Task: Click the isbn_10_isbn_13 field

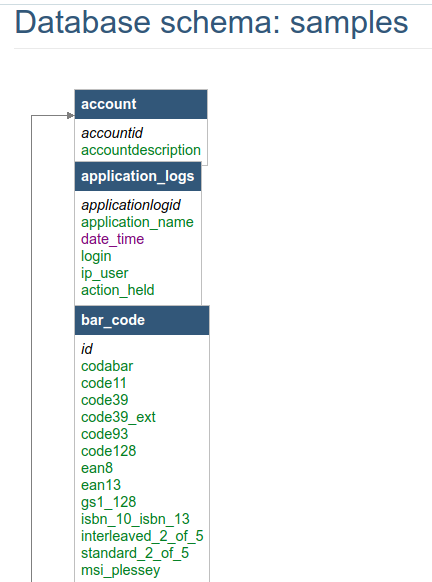Action: click(x=135, y=519)
